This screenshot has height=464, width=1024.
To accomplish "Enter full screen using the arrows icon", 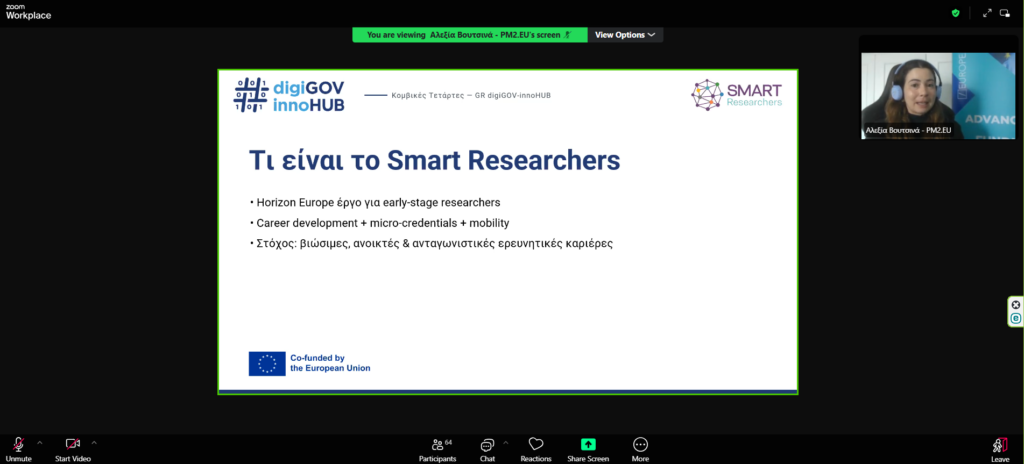I will coord(987,13).
